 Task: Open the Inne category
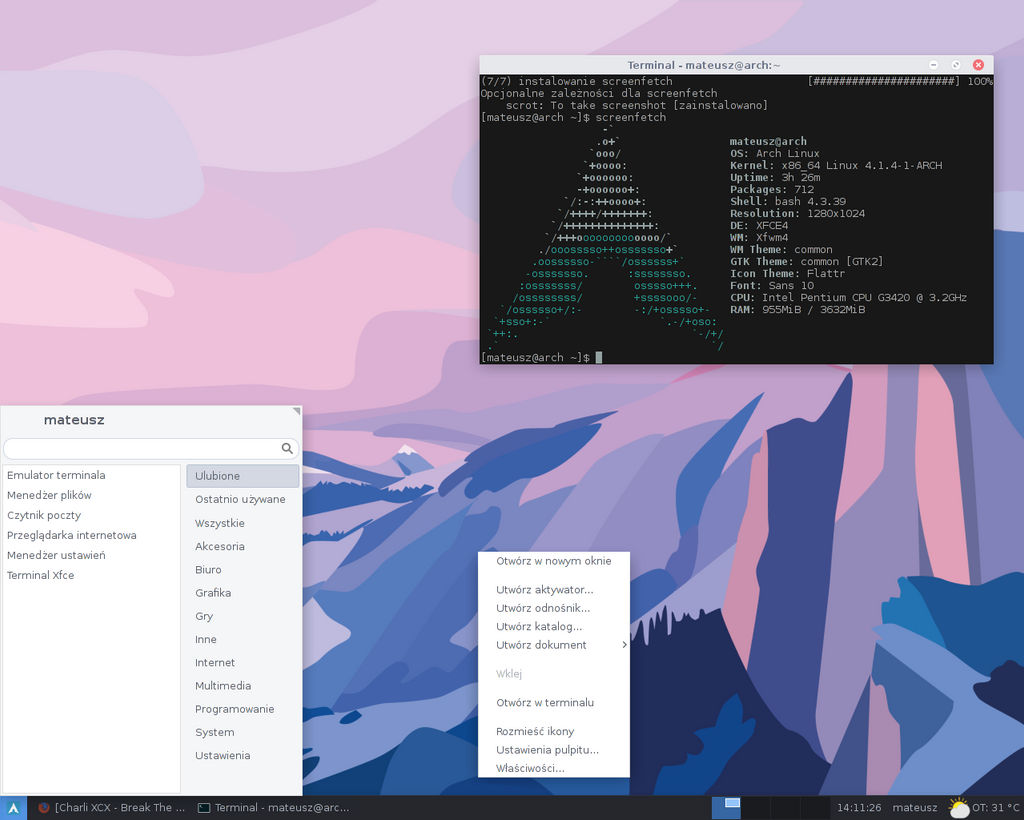click(243, 639)
